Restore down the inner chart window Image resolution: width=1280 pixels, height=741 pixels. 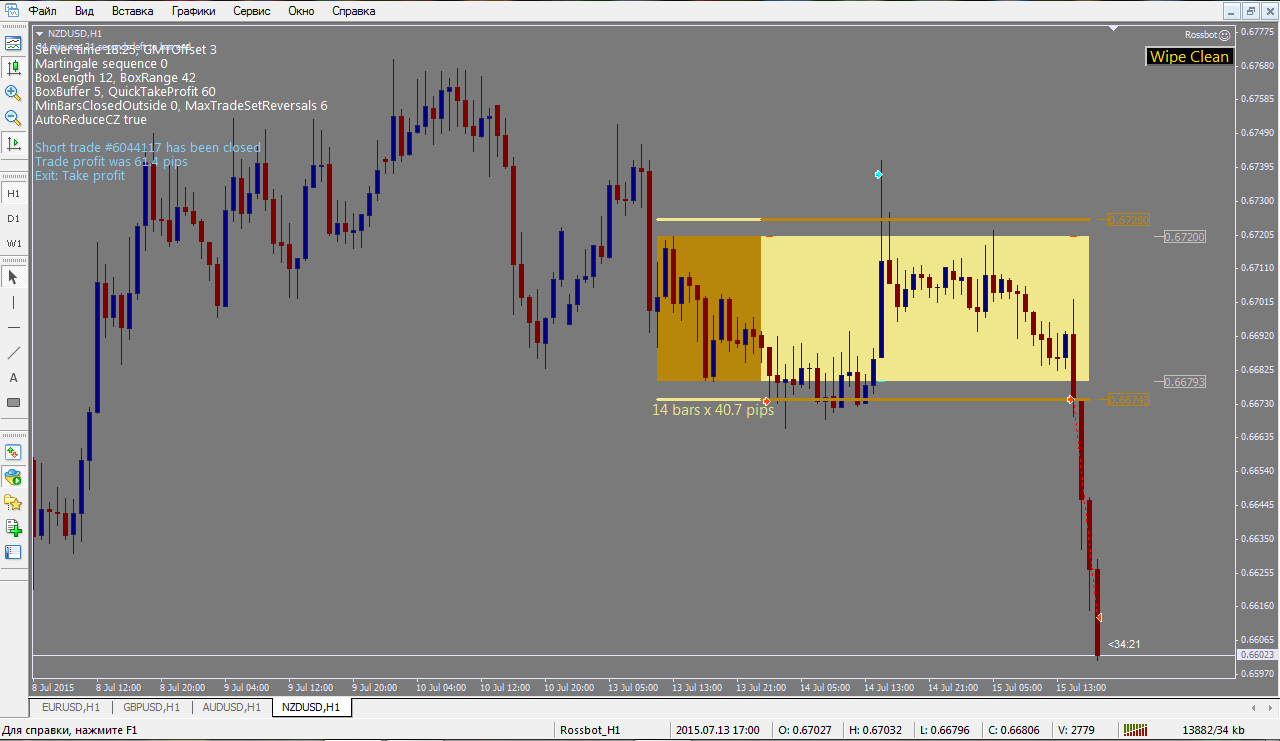click(x=1250, y=11)
